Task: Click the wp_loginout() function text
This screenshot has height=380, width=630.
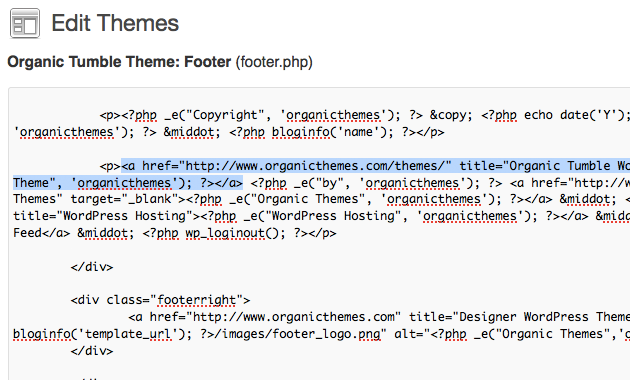Action: pos(235,233)
